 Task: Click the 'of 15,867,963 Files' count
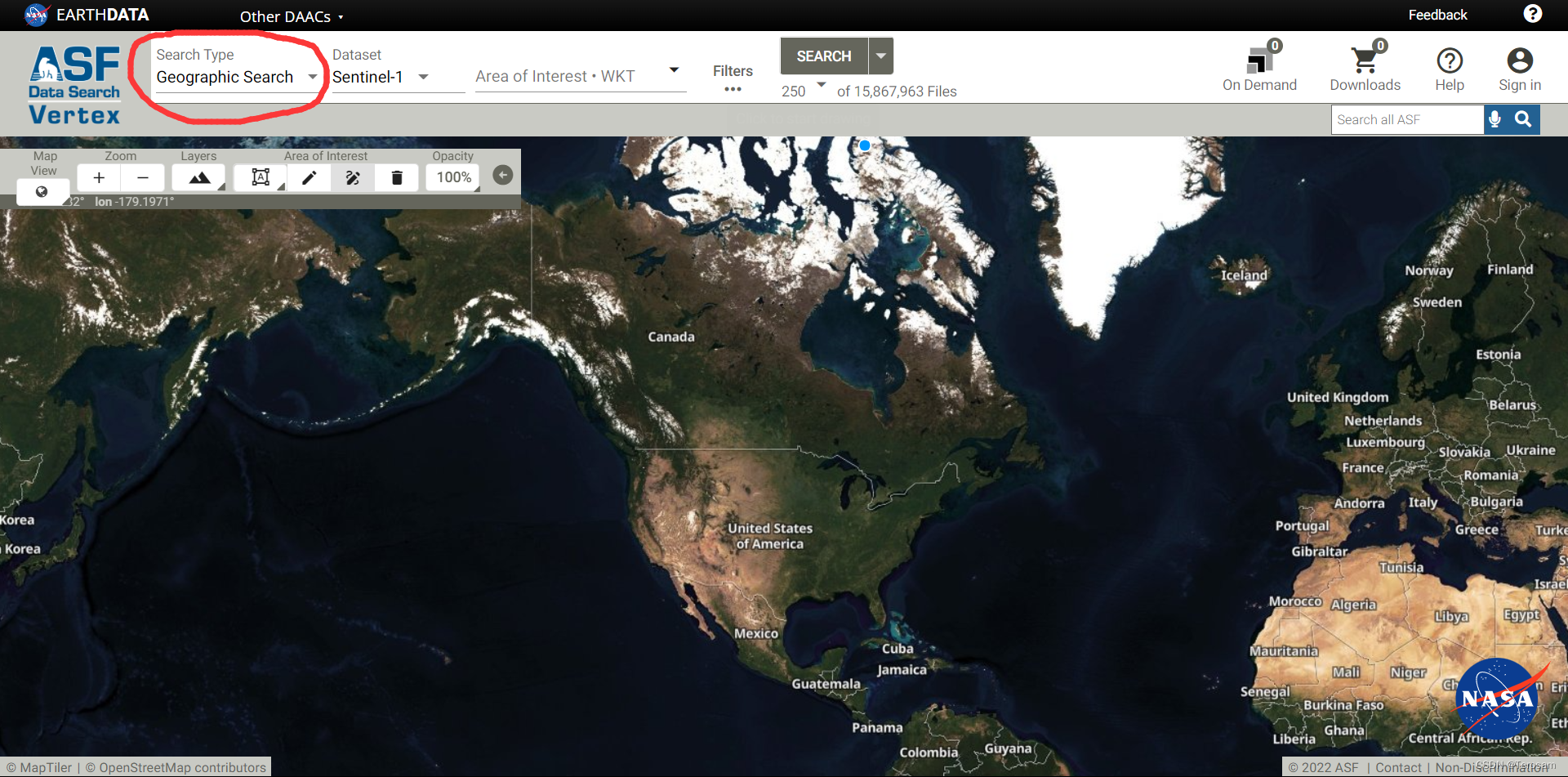pyautogui.click(x=897, y=92)
